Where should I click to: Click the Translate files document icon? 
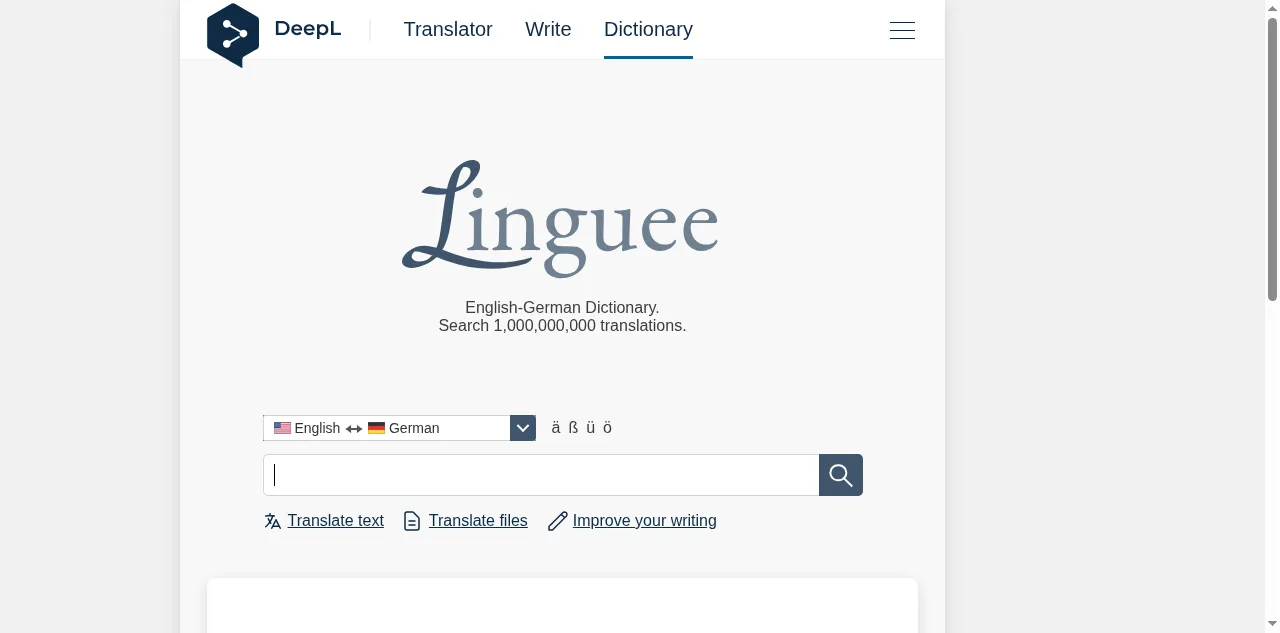point(412,521)
